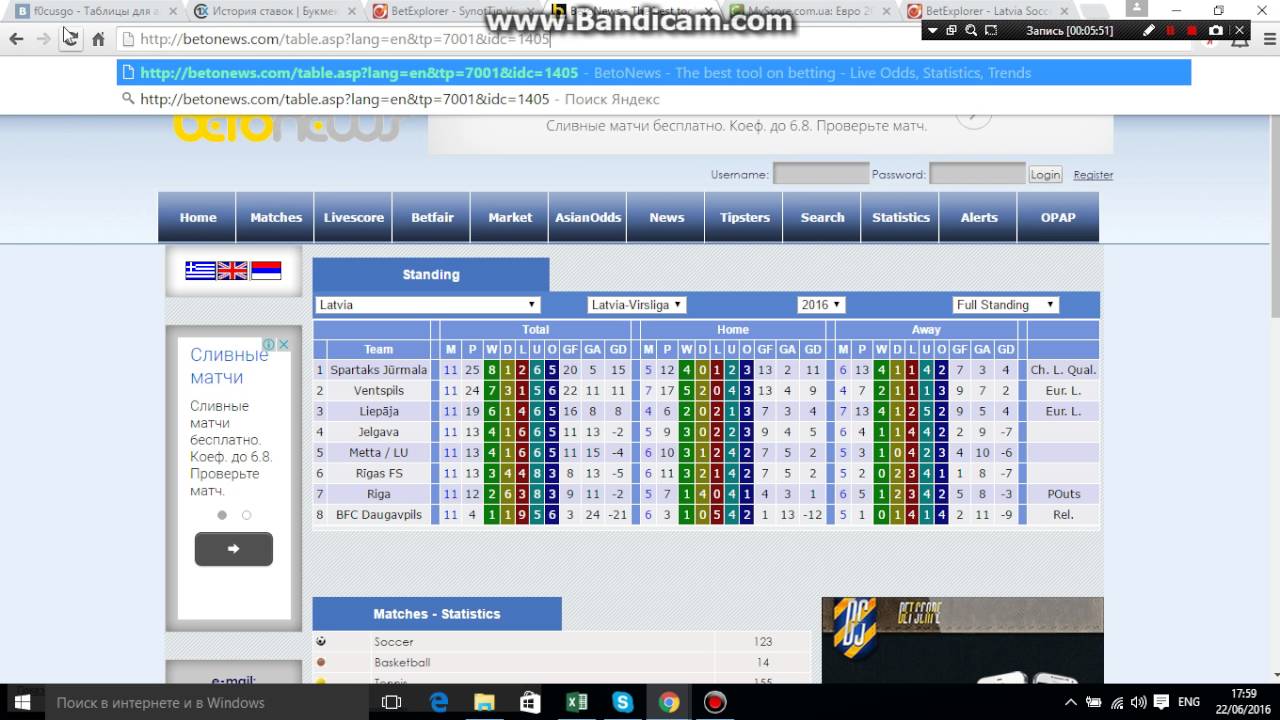Click the Spartaks Jūrmala team link
1280x720 pixels.
tap(378, 370)
